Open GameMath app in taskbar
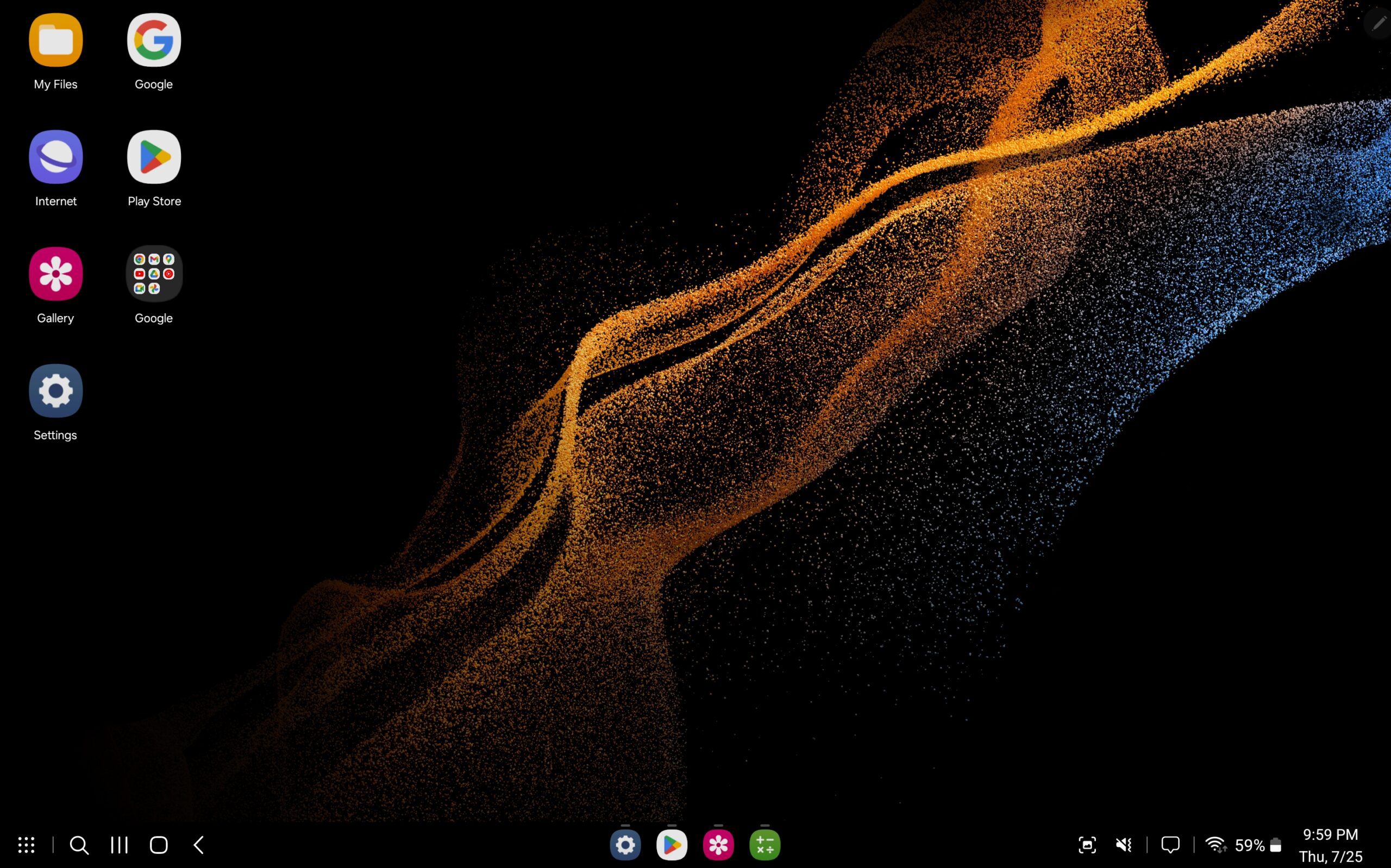The height and width of the screenshot is (868, 1391). [x=765, y=845]
